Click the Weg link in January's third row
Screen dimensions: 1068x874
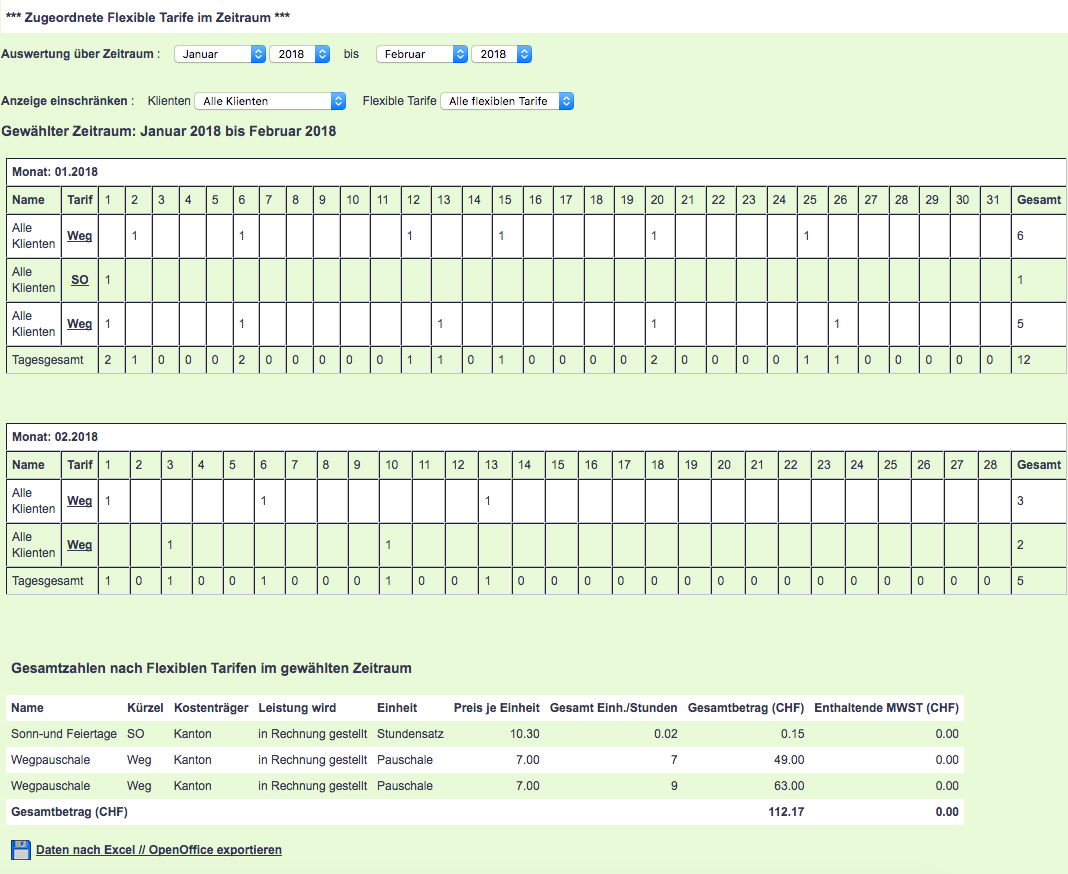(80, 324)
